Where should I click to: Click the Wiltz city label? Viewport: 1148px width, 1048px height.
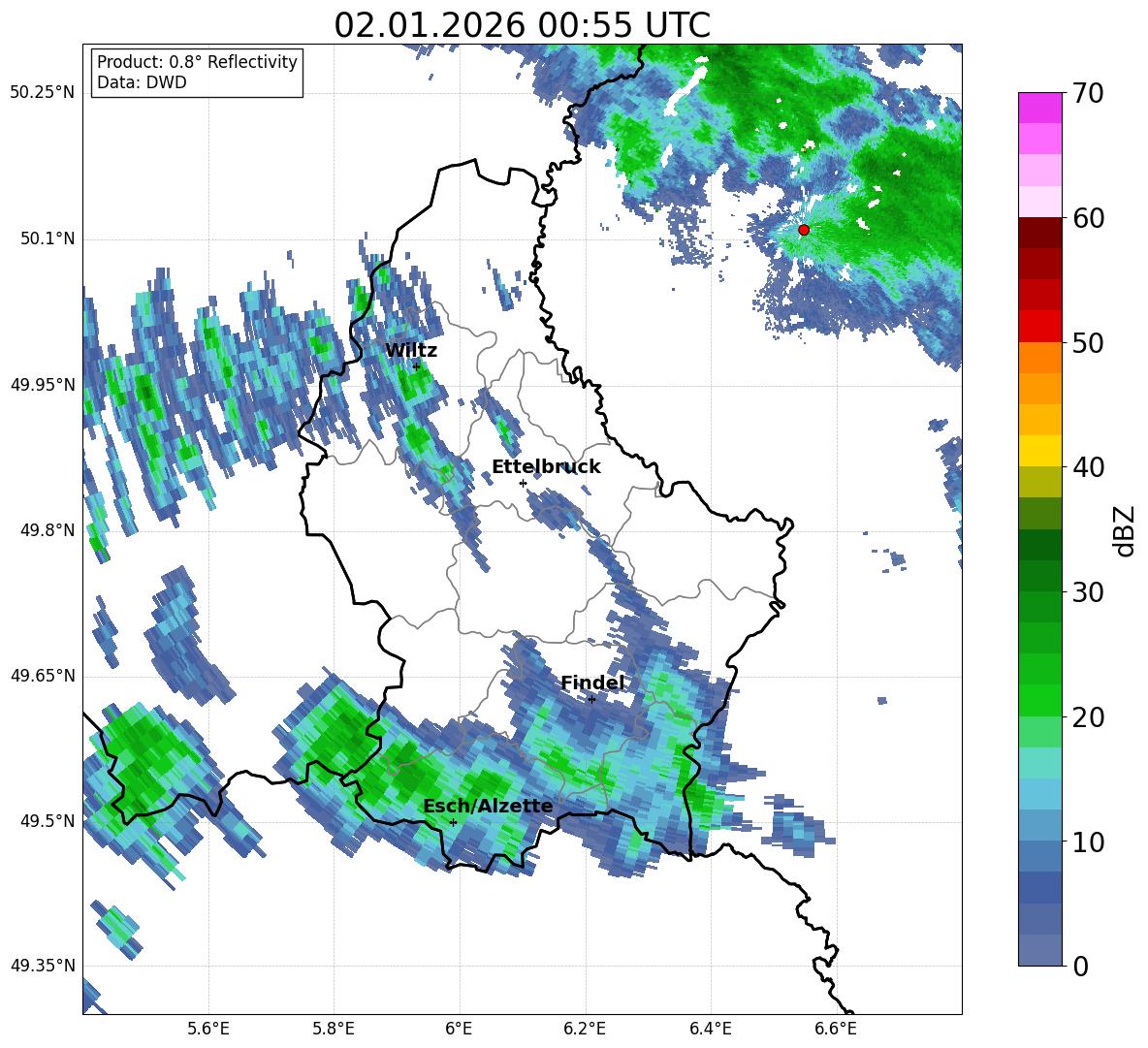[x=411, y=351]
